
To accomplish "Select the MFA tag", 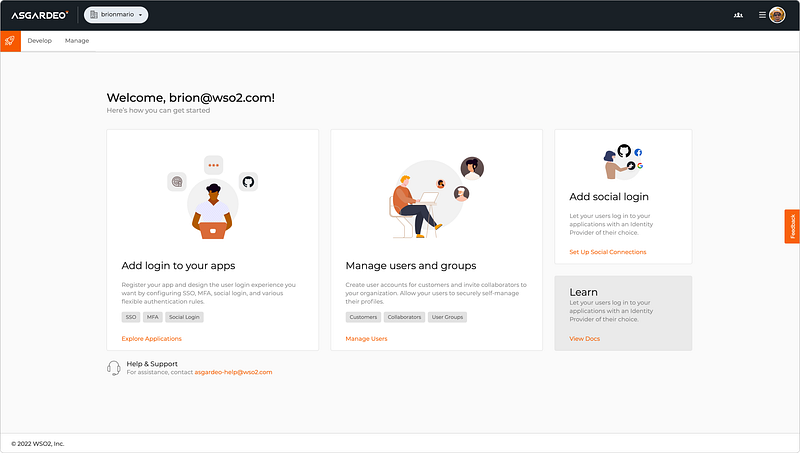I will (x=153, y=317).
